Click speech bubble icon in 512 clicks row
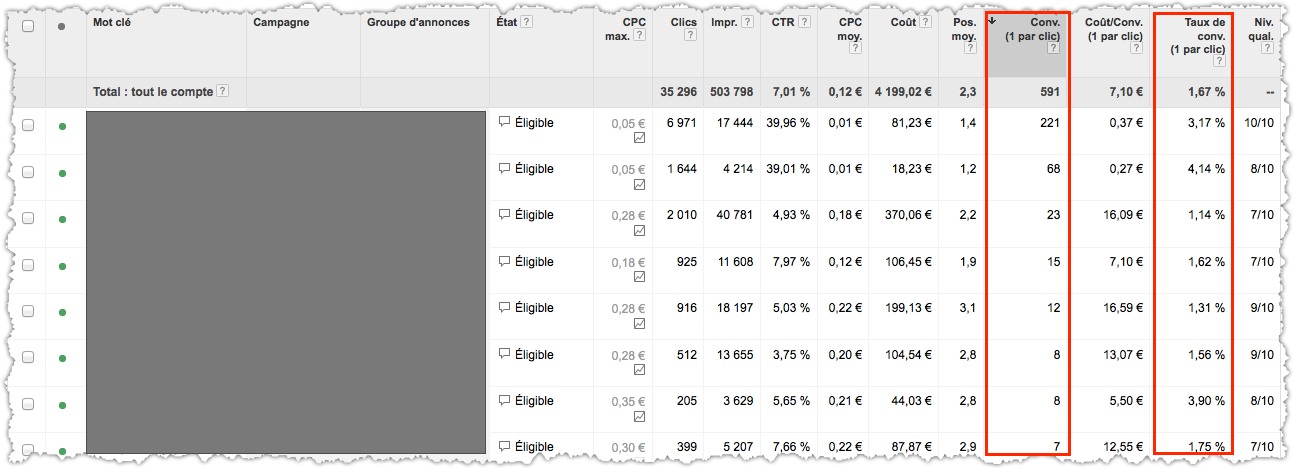 504,355
